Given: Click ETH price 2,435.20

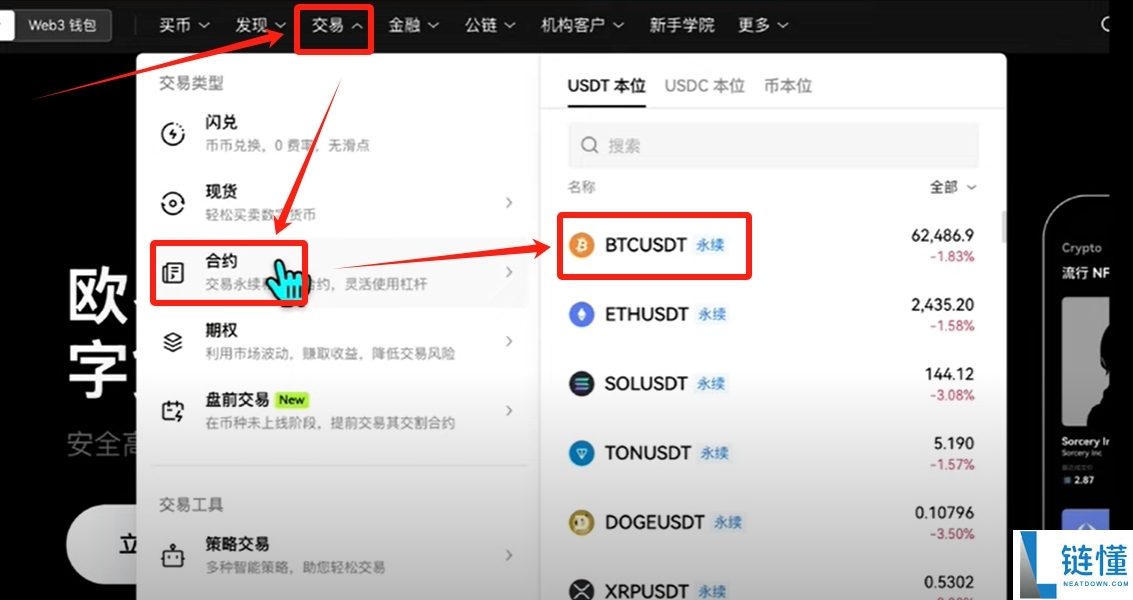Looking at the screenshot, I should pos(942,304).
